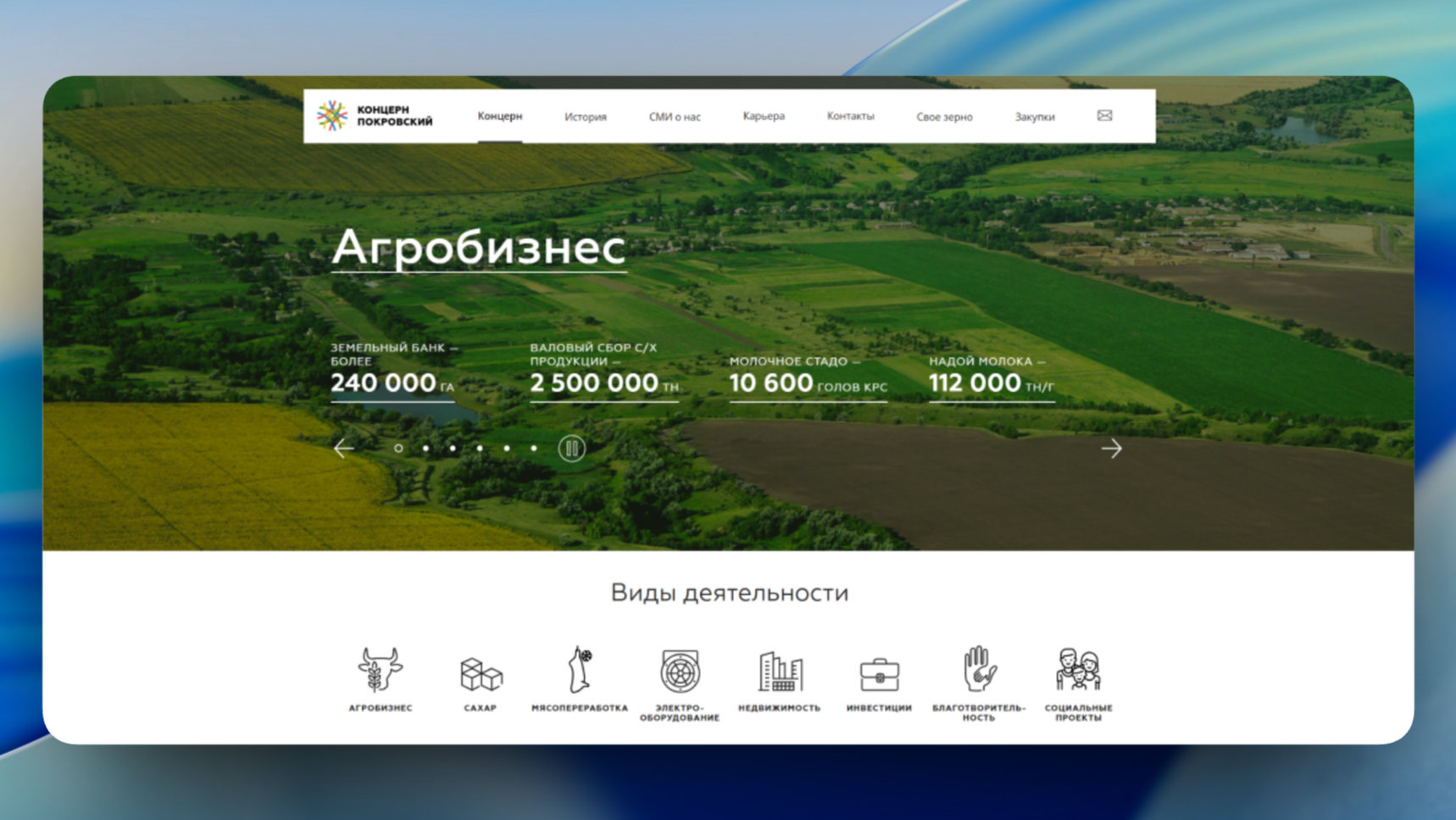Open the Карьера menu item
Image resolution: width=1456 pixels, height=820 pixels.
[x=764, y=116]
